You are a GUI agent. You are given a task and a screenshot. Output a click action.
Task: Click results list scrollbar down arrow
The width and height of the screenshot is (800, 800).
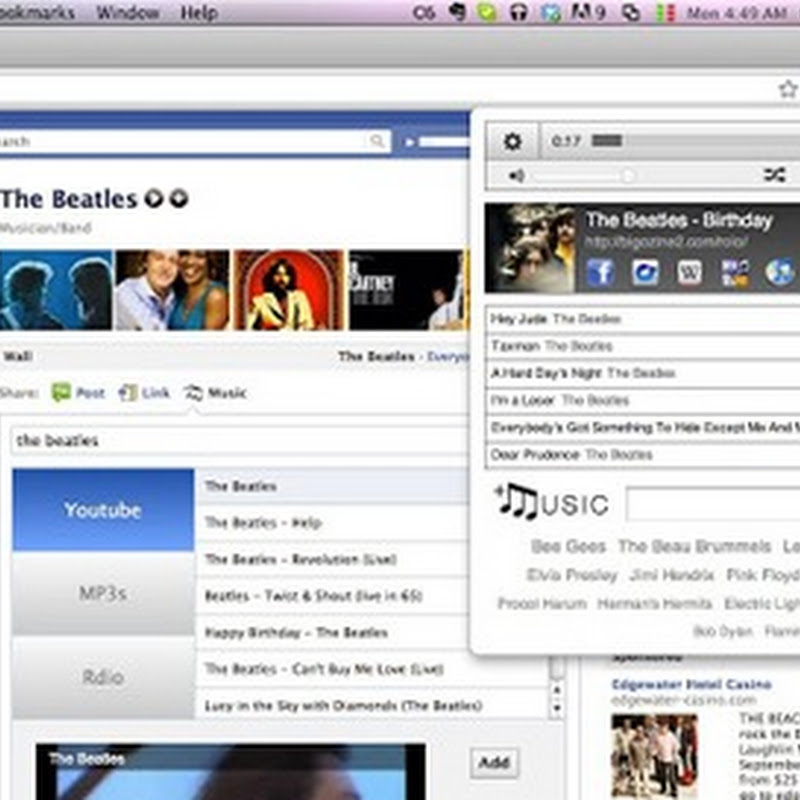(557, 708)
